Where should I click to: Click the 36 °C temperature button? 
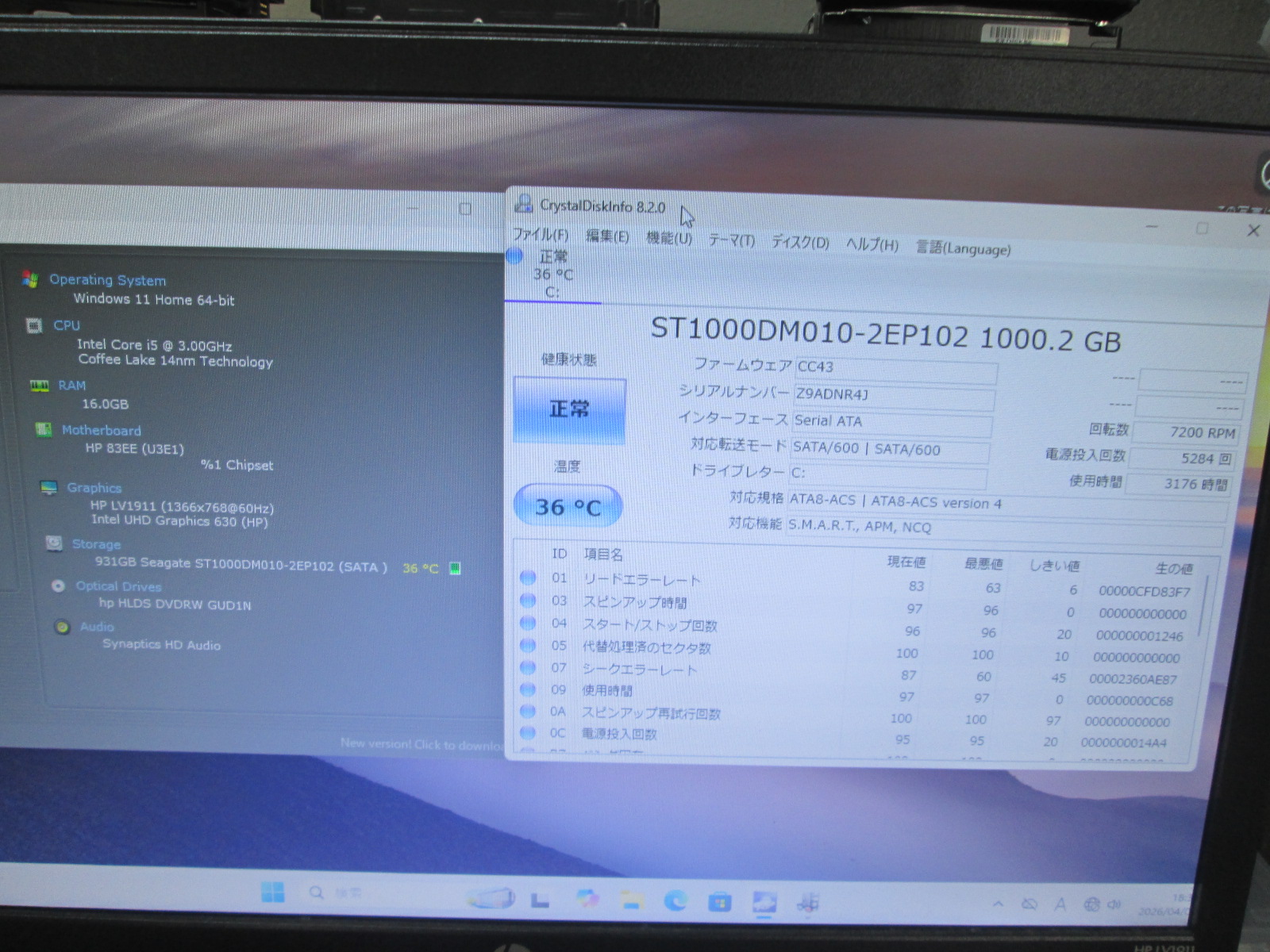pyautogui.click(x=568, y=507)
